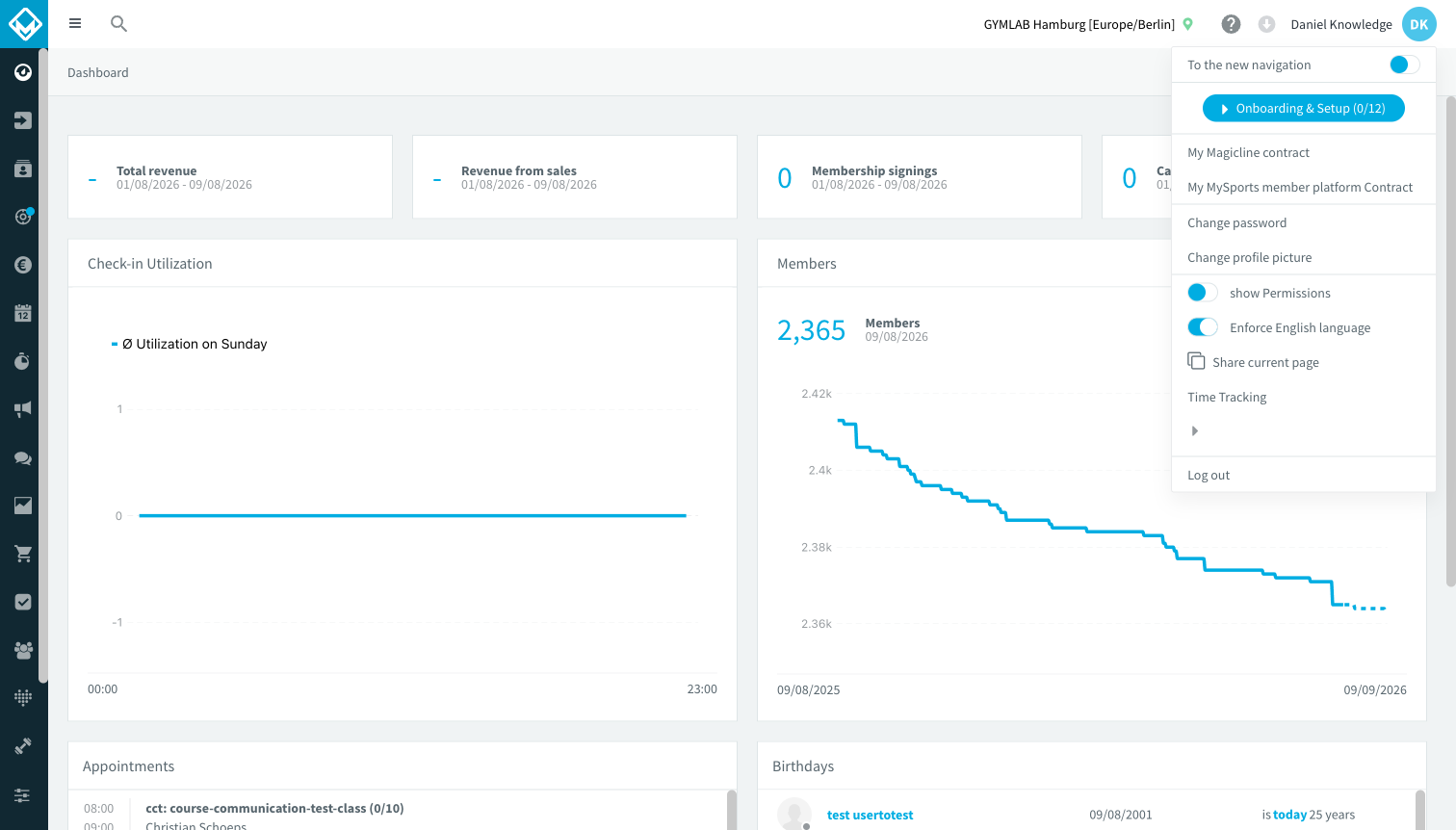Open the chart analytics icon in the sidebar

coord(23,506)
